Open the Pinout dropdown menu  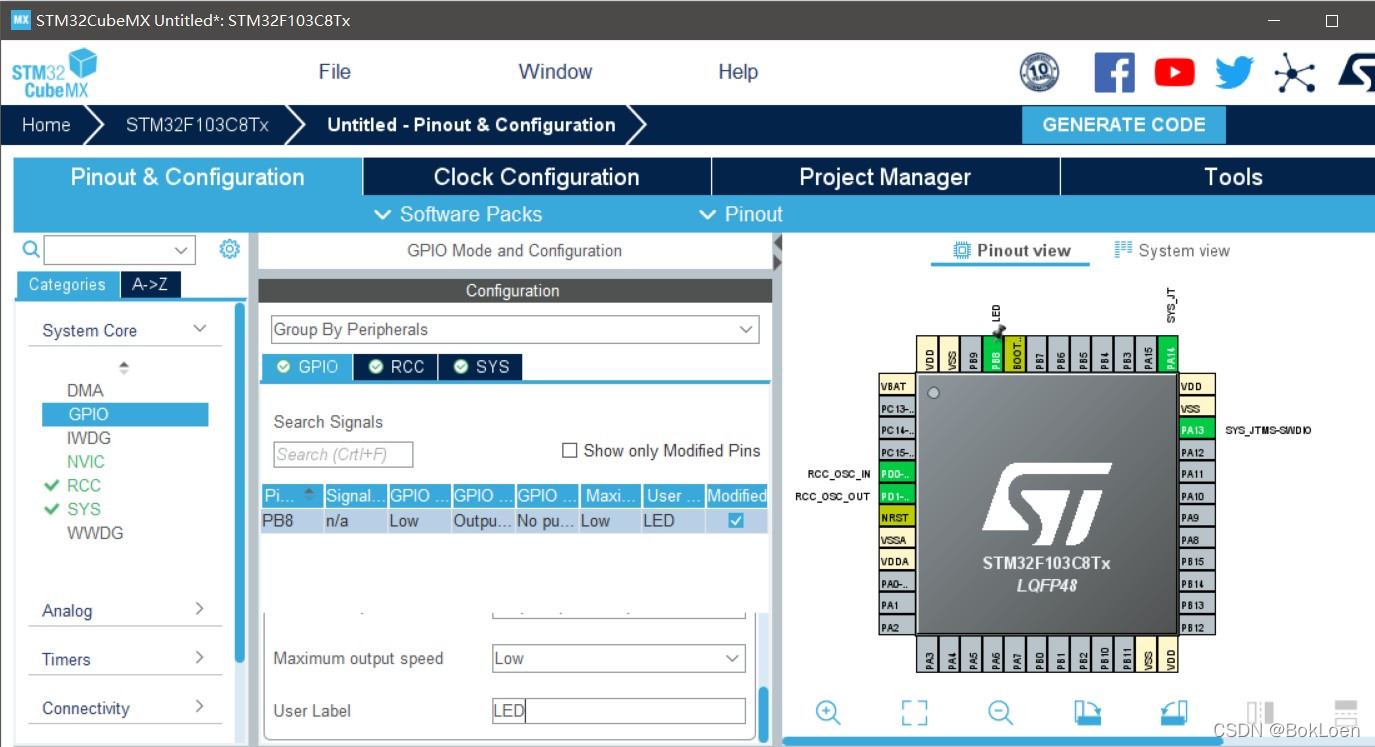(741, 214)
